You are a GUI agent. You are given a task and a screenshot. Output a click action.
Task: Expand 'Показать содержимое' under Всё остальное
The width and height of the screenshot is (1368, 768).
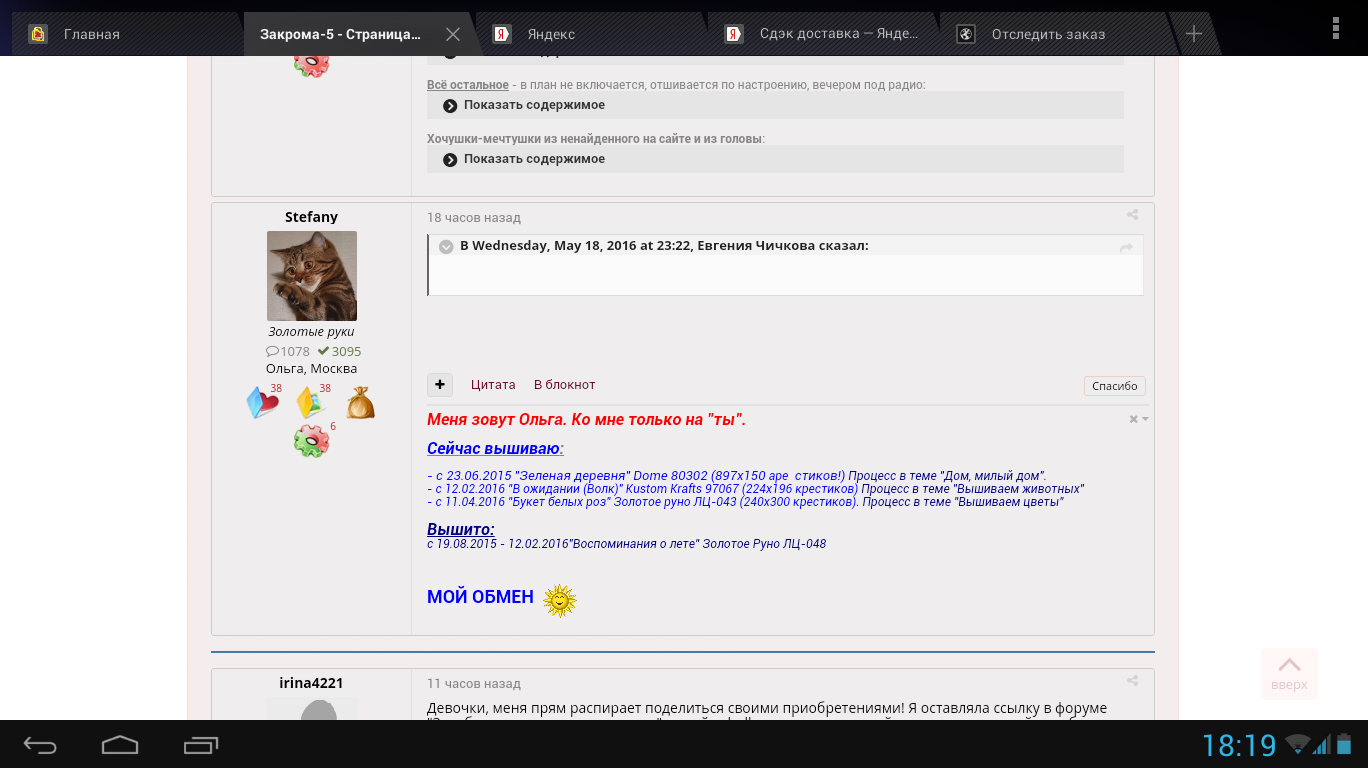tap(534, 105)
